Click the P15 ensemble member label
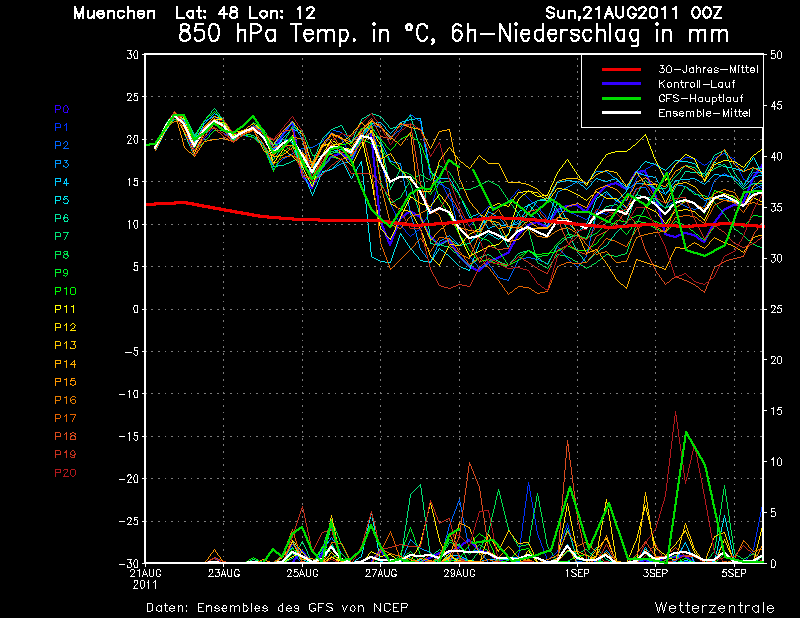The image size is (800, 618). pos(65,382)
